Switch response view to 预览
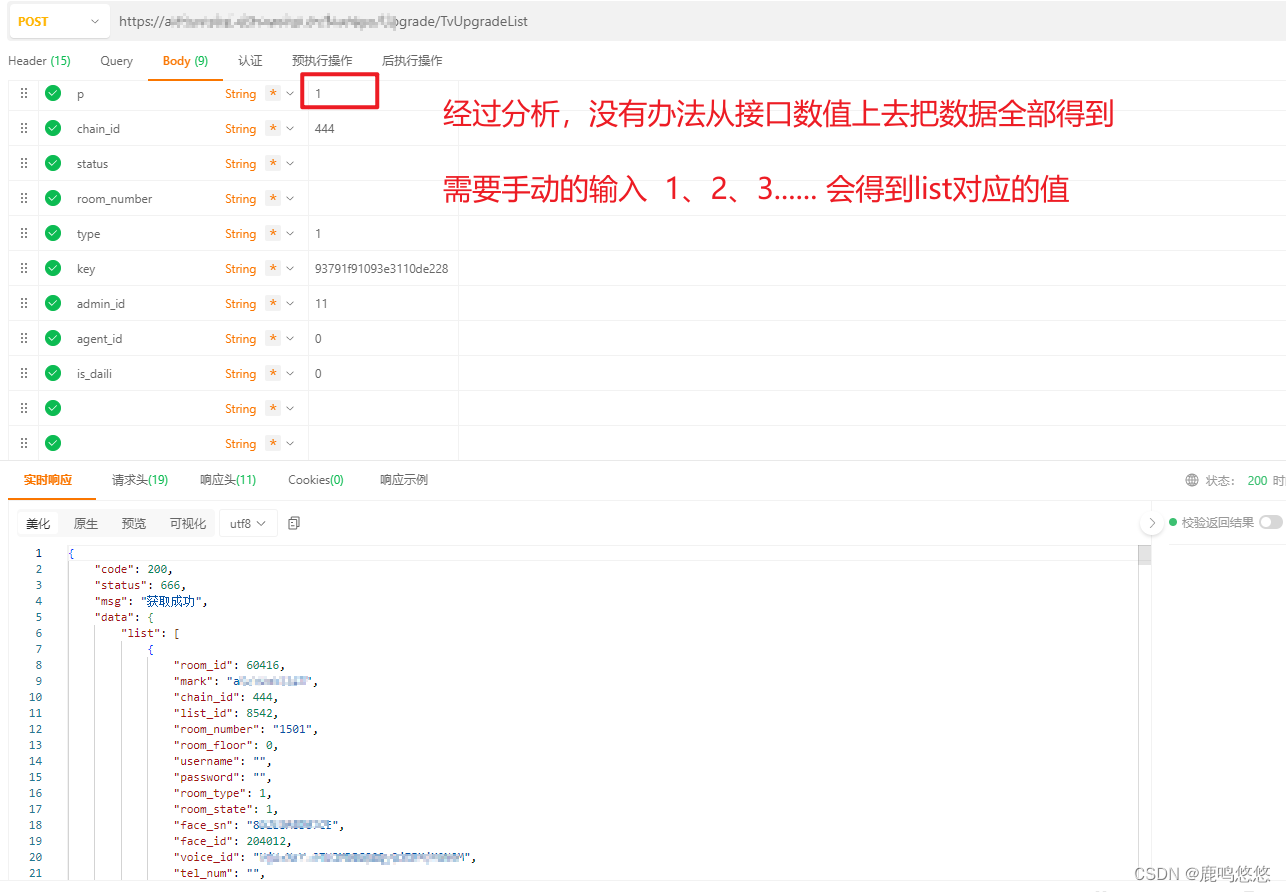Image resolution: width=1286 pixels, height=892 pixels. coord(134,523)
